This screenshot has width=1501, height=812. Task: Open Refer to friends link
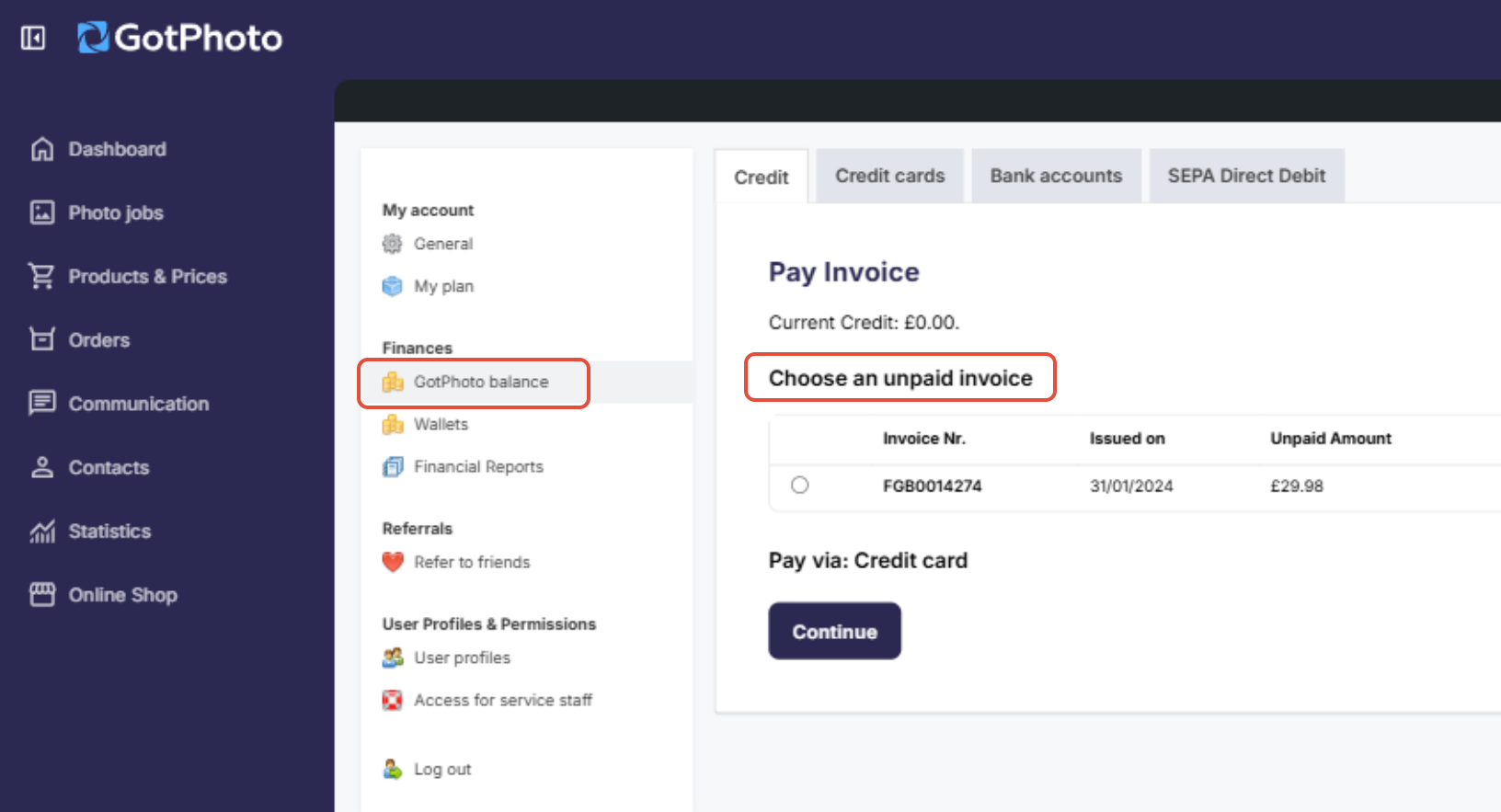[472, 562]
